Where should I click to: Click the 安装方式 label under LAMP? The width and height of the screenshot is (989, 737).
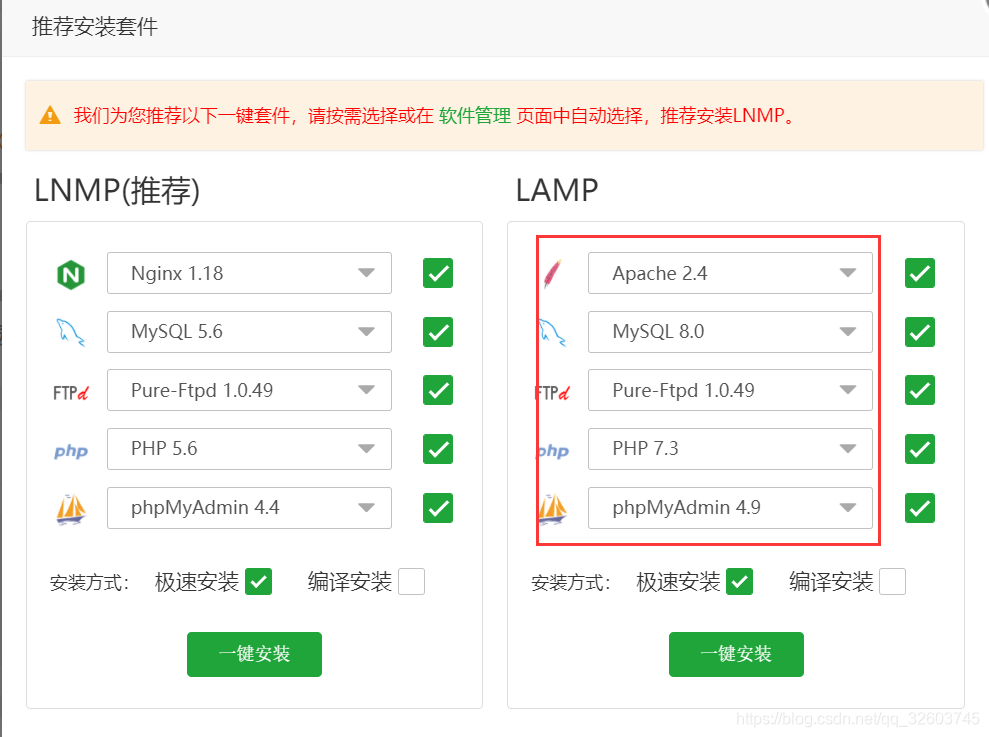pyautogui.click(x=571, y=582)
